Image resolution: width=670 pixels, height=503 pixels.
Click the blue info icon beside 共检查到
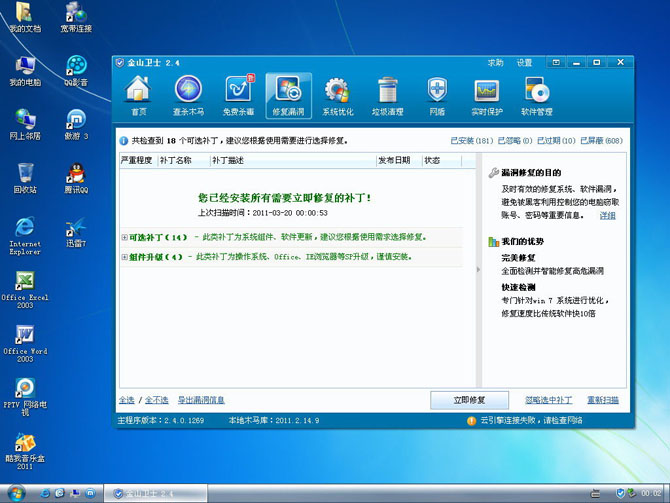coord(123,141)
